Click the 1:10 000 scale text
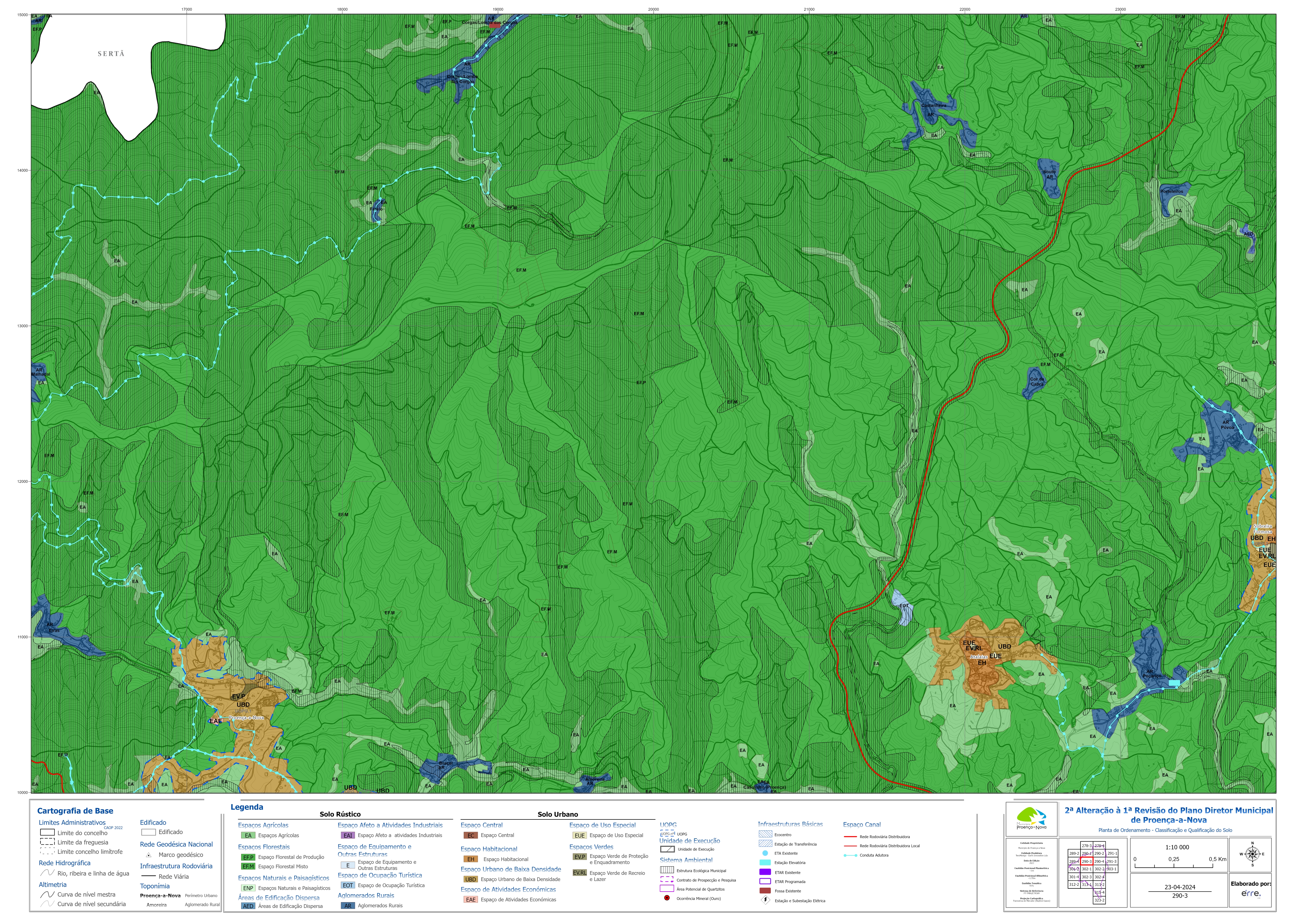Image resolution: width=1309 pixels, height=924 pixels. (1177, 847)
